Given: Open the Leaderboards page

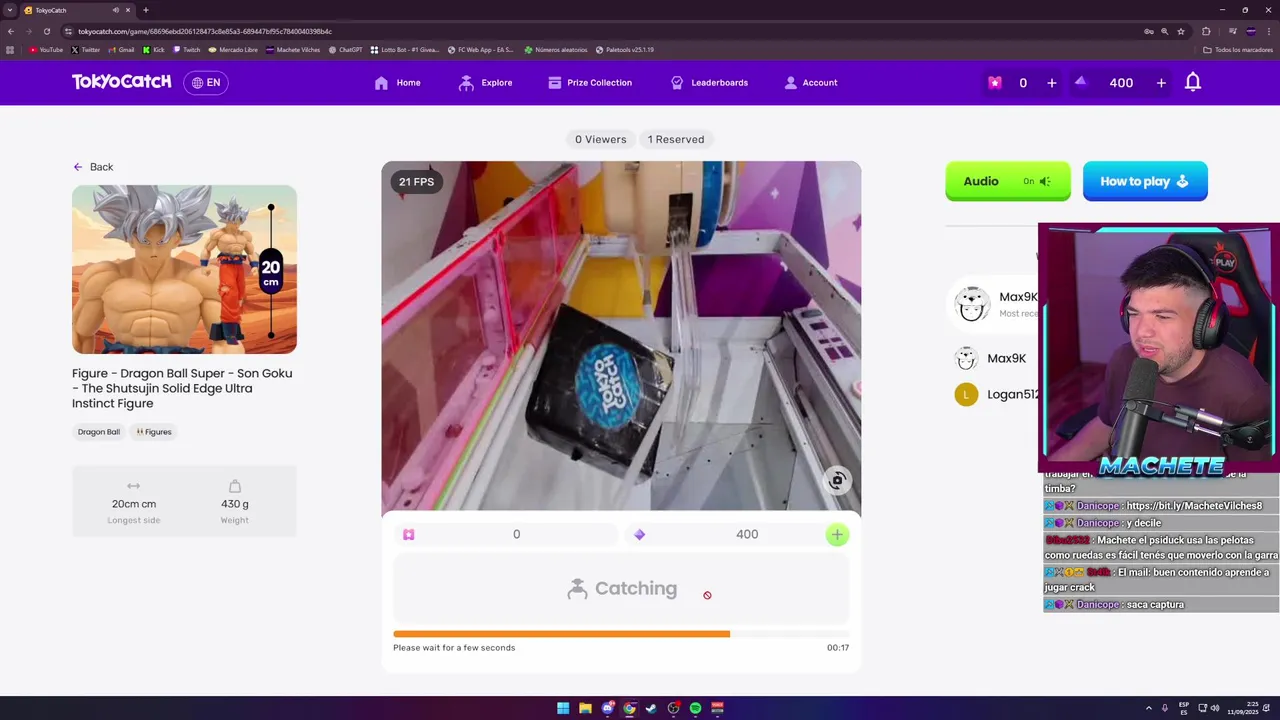Looking at the screenshot, I should 709,83.
